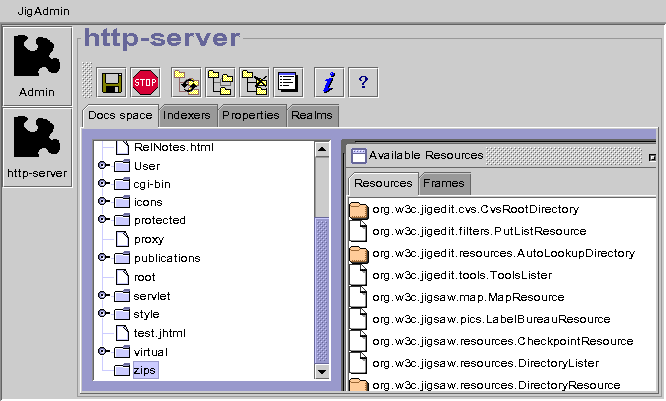Expand the servlet folder node
Screen dimensions: 666x401
[103, 296]
